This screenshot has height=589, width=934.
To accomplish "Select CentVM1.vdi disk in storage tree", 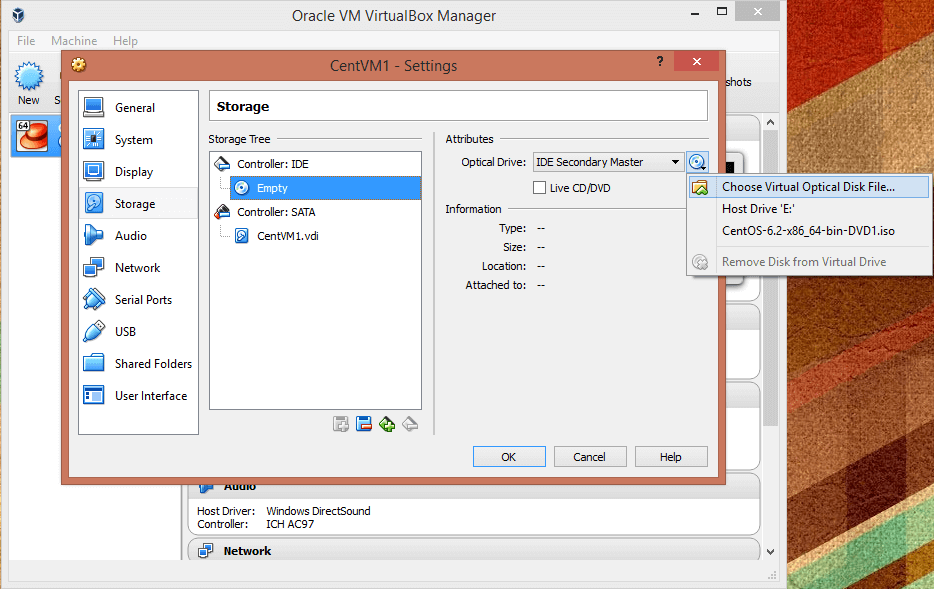I will pos(288,236).
